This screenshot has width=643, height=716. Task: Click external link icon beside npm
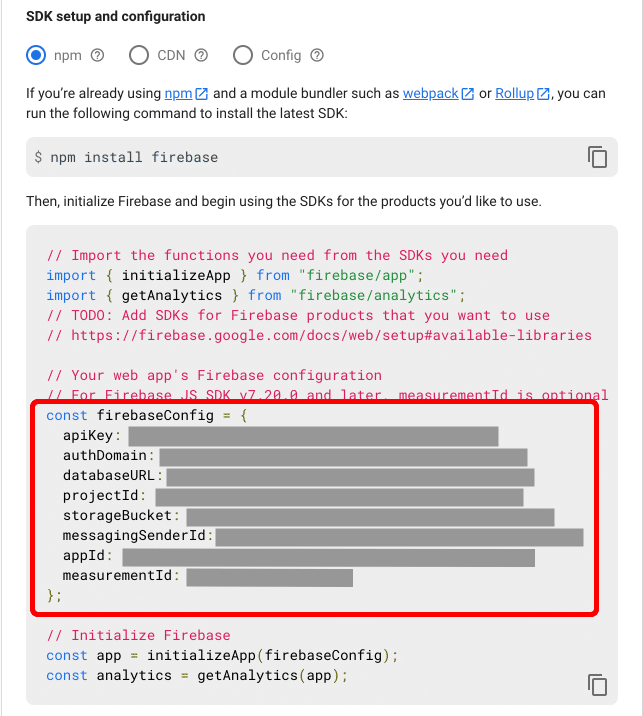[x=202, y=94]
